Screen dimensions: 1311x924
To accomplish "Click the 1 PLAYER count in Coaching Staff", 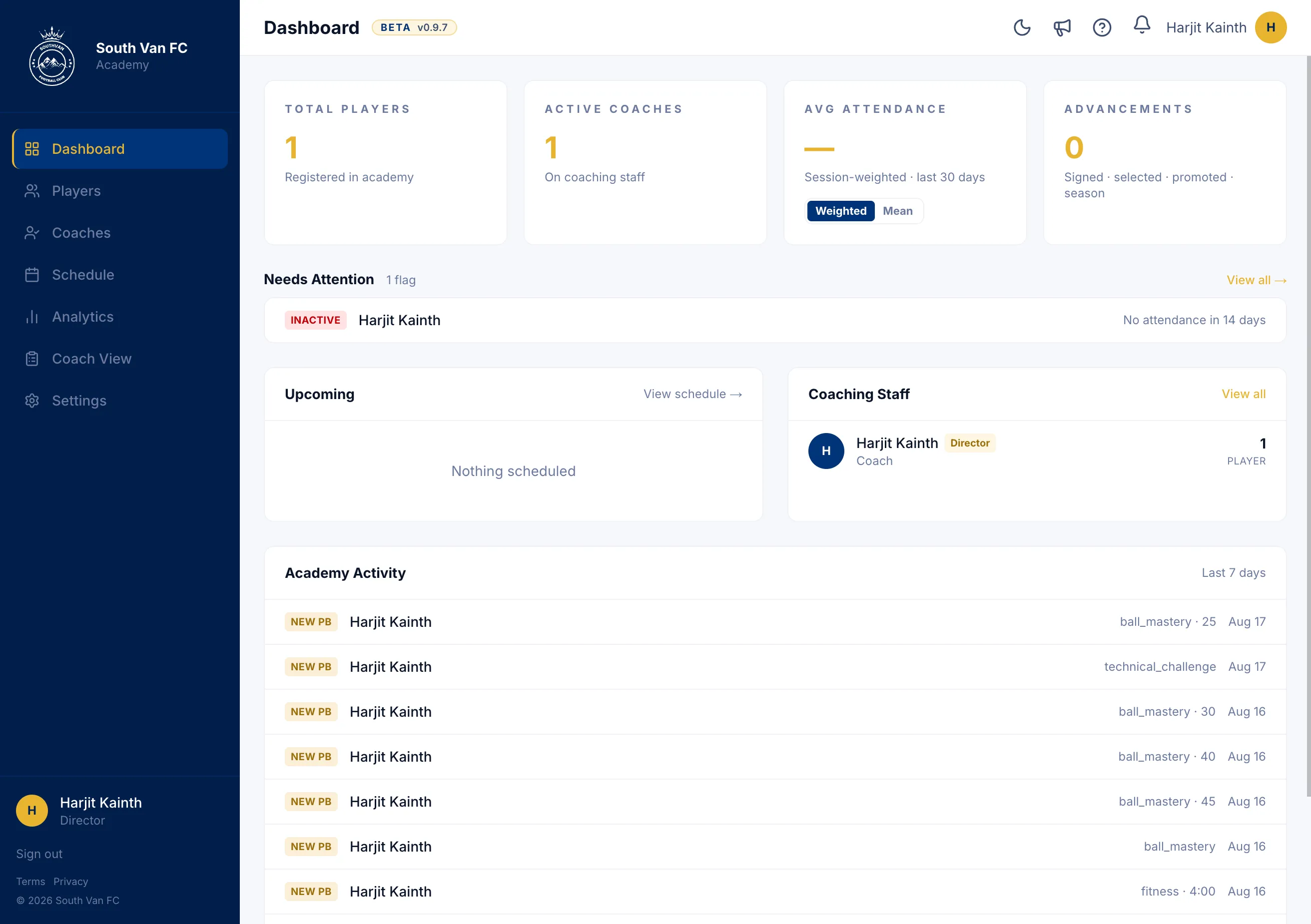I will pos(1247,452).
